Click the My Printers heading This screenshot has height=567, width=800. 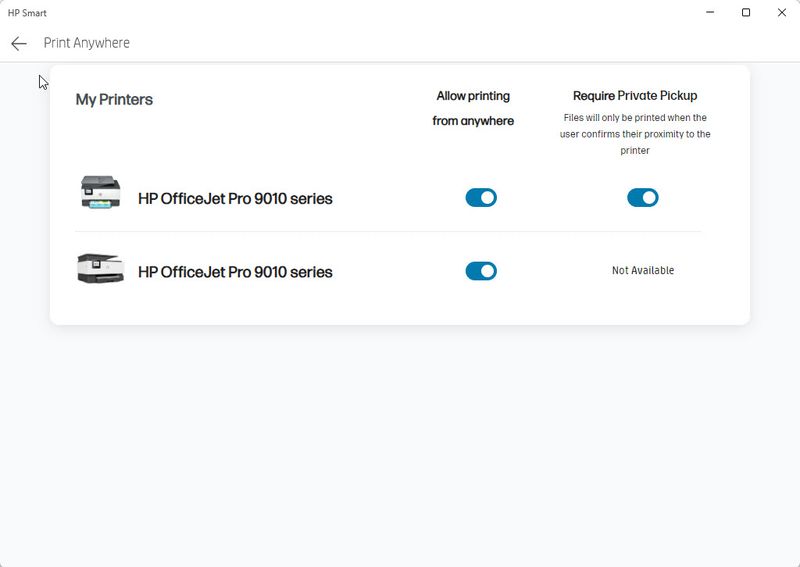114,100
